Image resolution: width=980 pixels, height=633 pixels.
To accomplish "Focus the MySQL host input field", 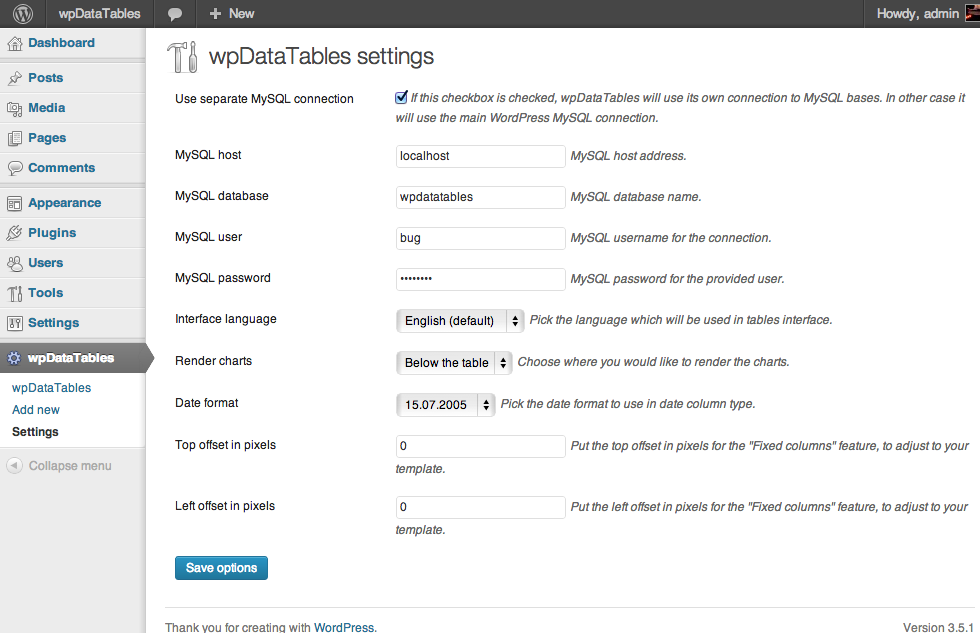I will tap(481, 156).
